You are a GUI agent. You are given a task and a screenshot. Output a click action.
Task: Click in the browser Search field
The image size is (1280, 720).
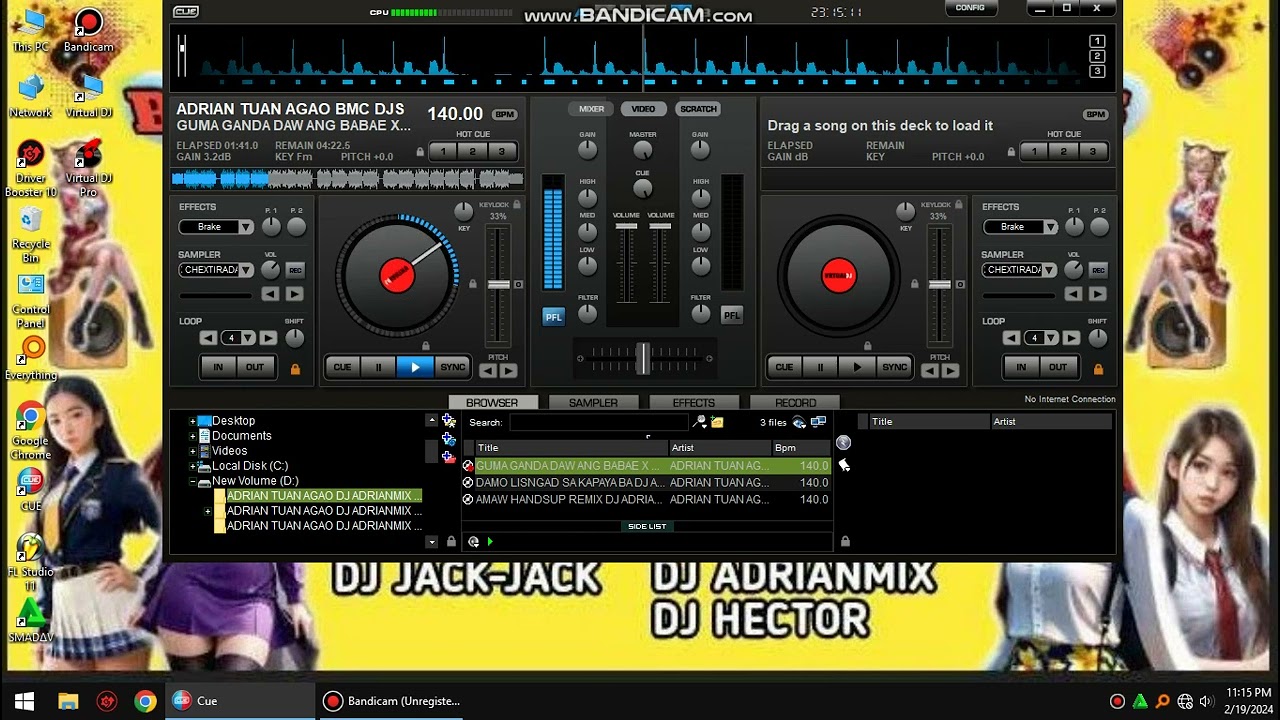point(598,423)
